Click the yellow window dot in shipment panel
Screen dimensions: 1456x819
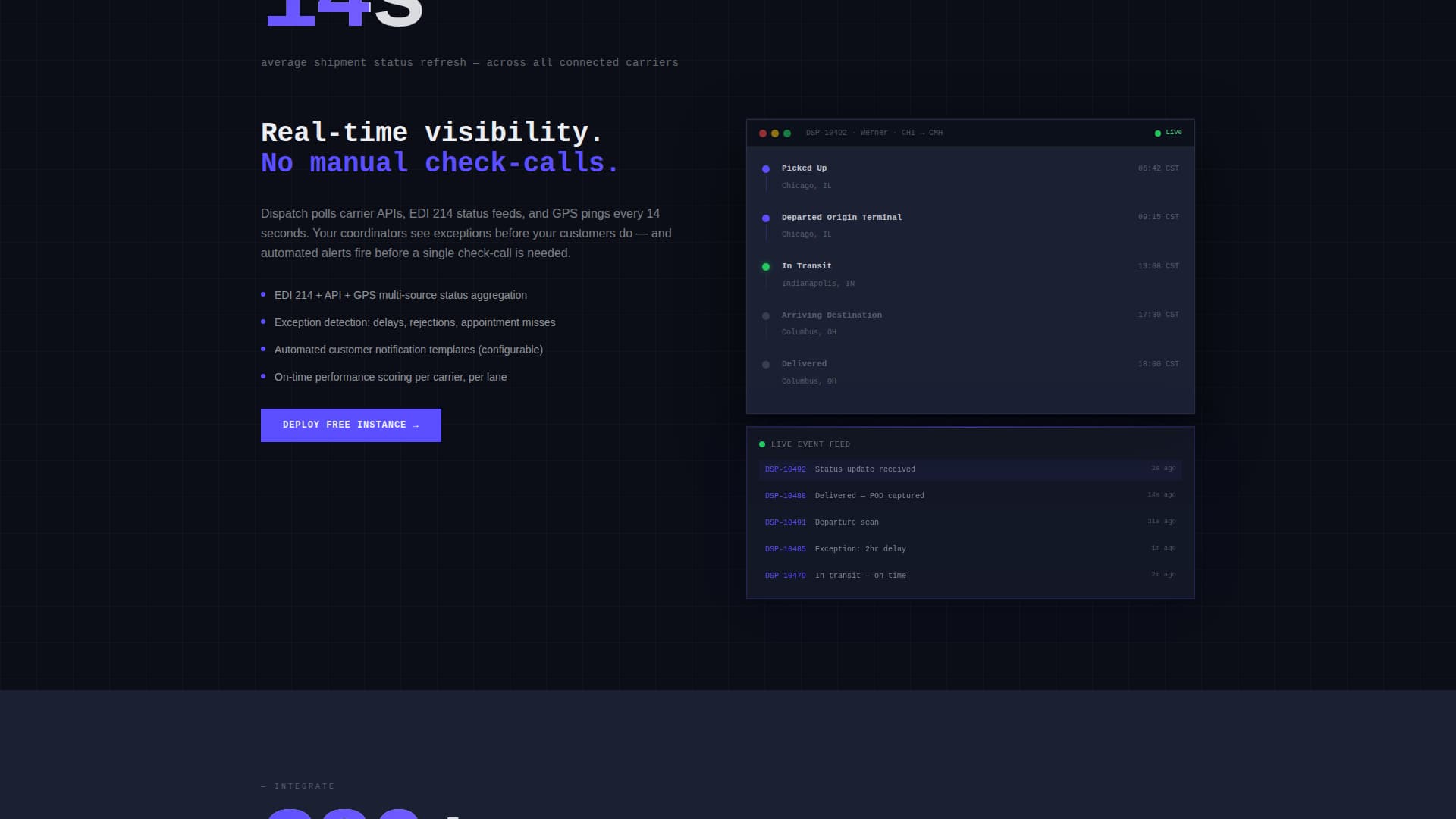point(775,133)
